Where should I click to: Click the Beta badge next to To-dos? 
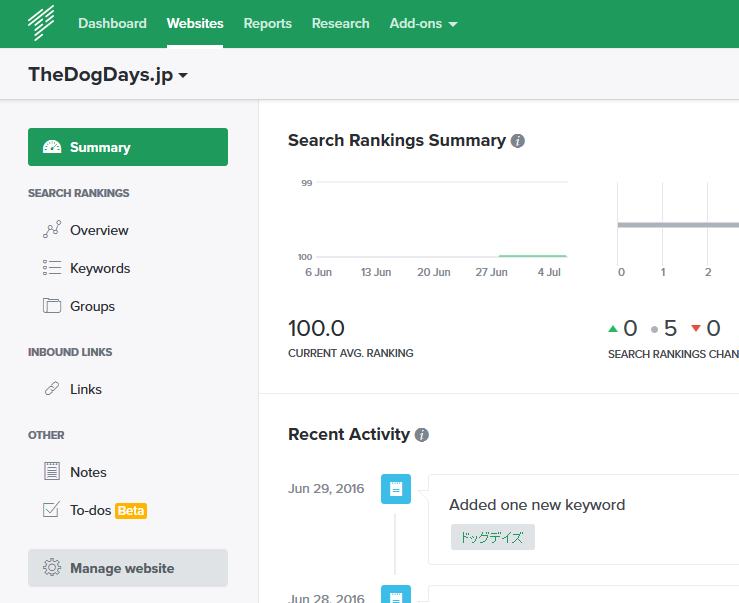tap(131, 511)
